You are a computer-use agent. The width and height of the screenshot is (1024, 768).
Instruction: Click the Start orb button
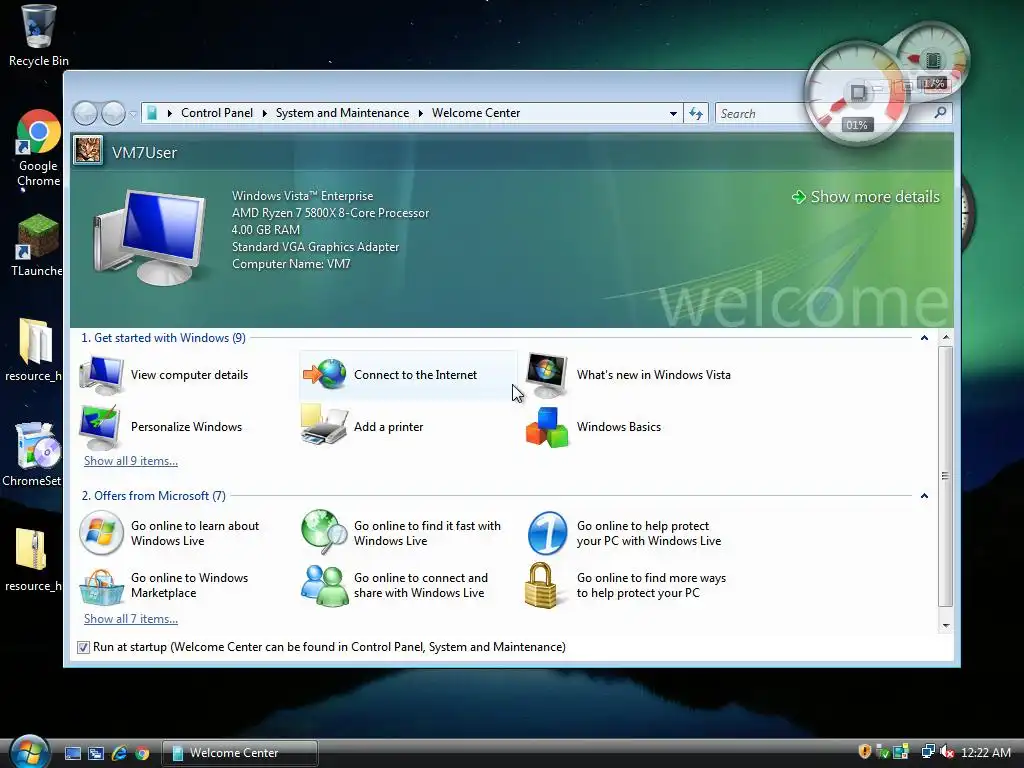[30, 752]
